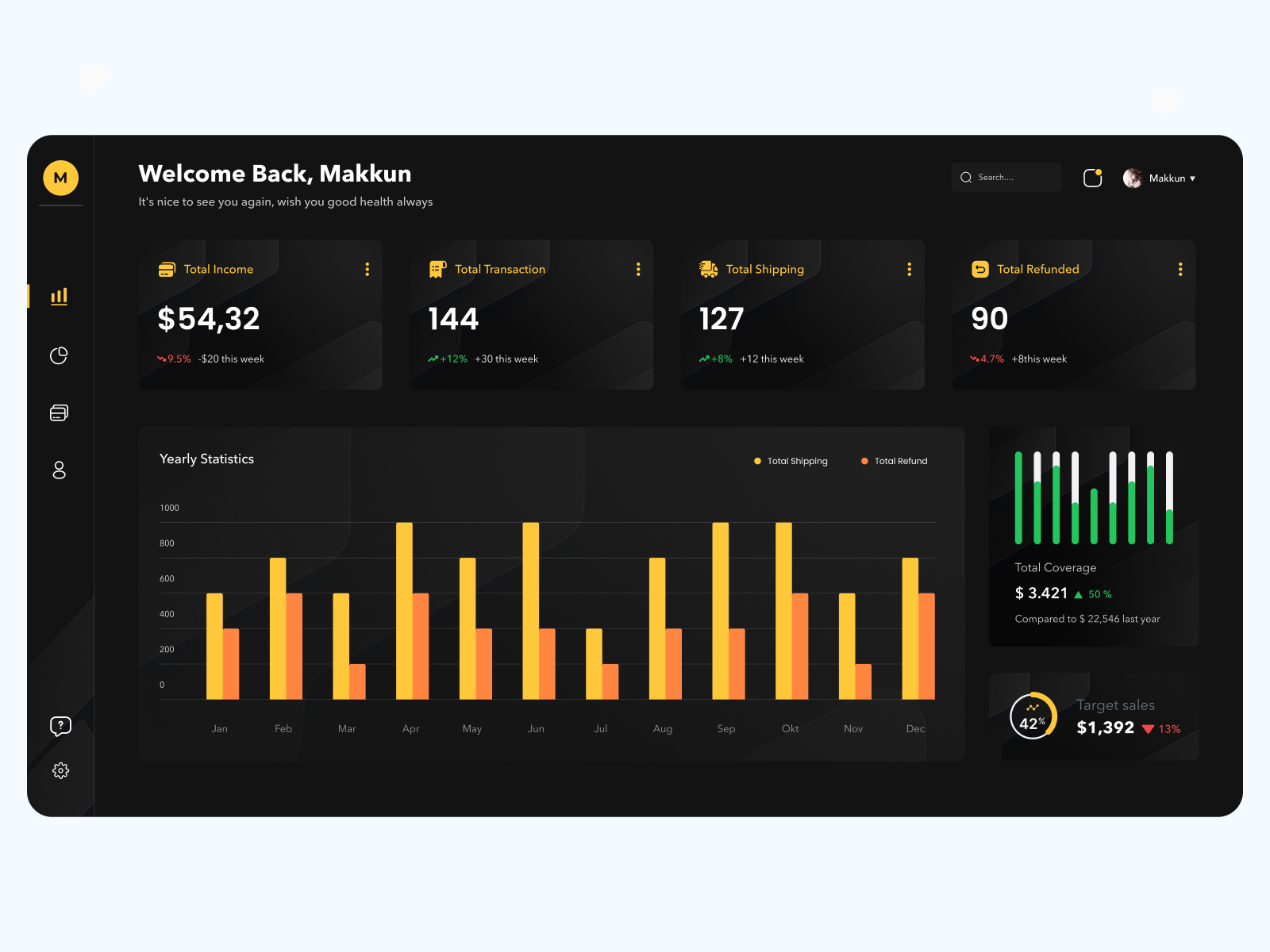Screen dimensions: 1270x952
Task: Click the last coverage bar on right
Action: click(x=1169, y=498)
